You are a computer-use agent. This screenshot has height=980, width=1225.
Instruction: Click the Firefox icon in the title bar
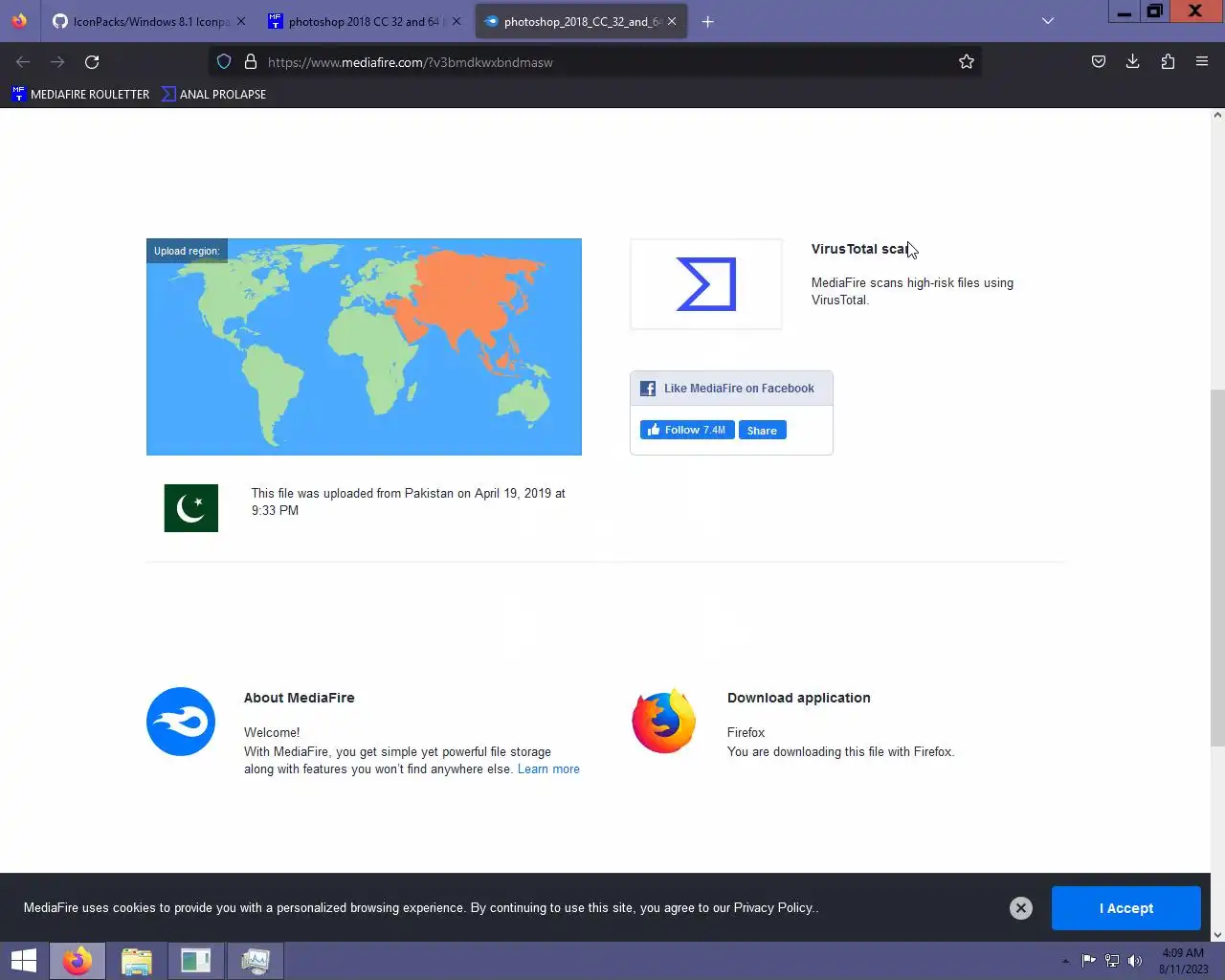[19, 21]
